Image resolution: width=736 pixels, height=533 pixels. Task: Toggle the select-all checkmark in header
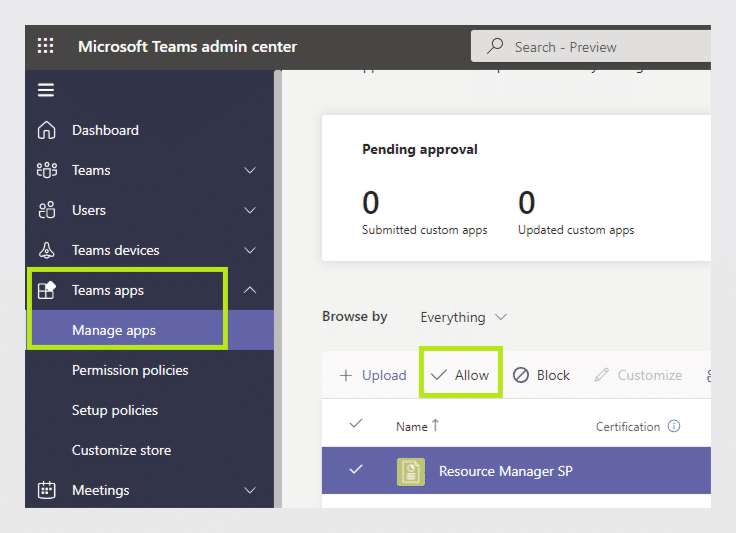[356, 423]
